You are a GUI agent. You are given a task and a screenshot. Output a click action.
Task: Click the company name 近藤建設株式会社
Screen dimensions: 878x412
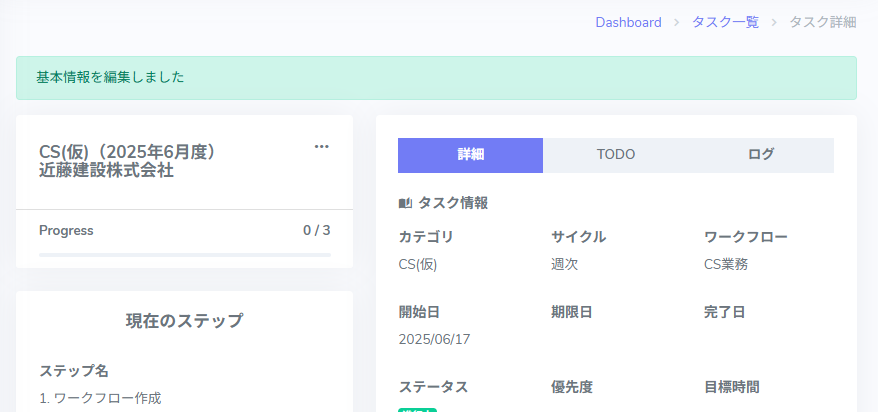[106, 171]
